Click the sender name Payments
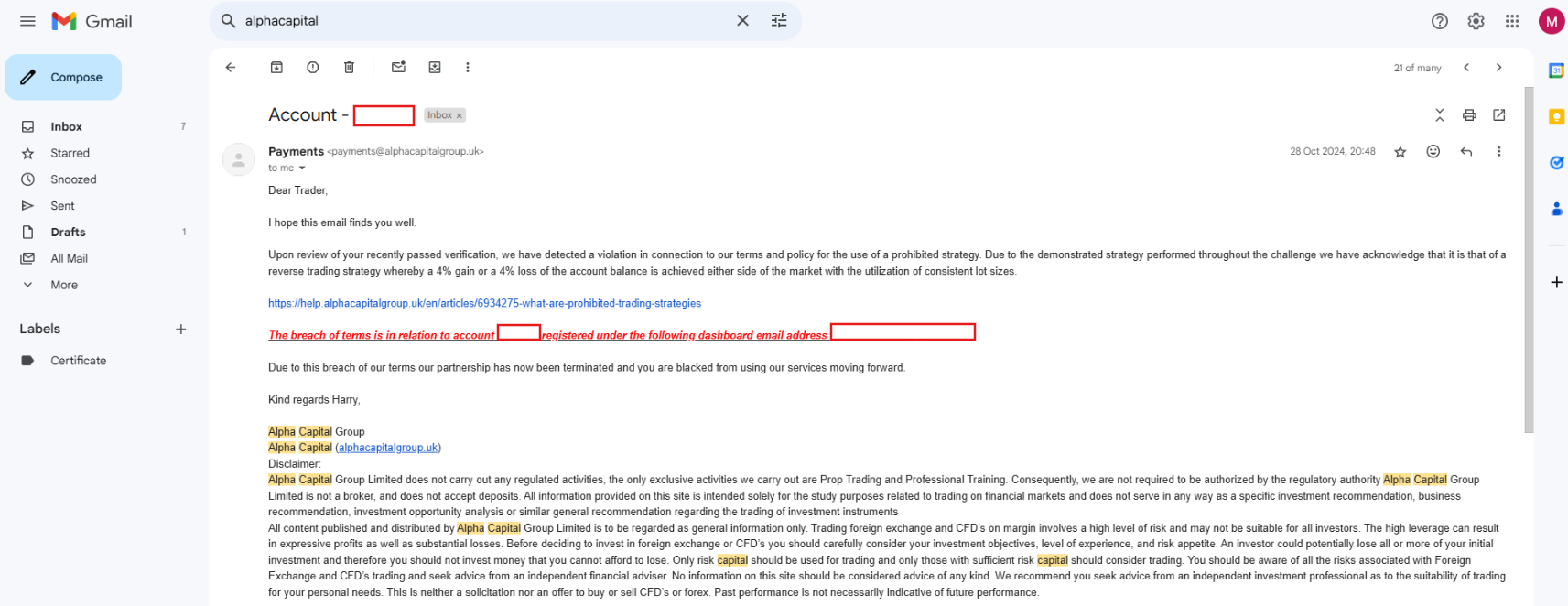1568x606 pixels. [296, 151]
